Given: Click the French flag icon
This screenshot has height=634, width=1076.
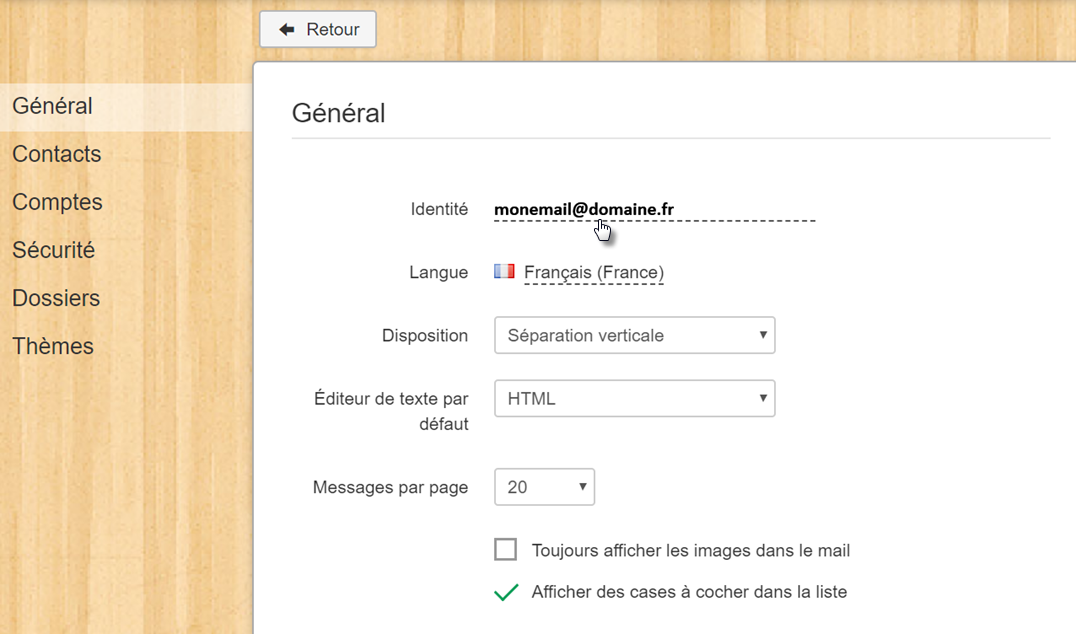Looking at the screenshot, I should [x=504, y=271].
